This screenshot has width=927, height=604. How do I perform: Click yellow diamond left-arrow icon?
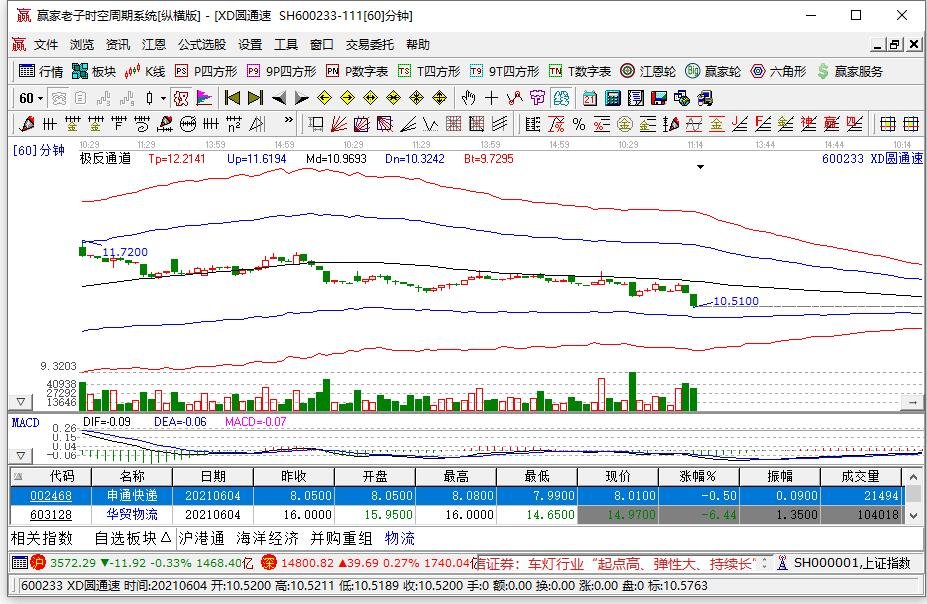[x=325, y=98]
